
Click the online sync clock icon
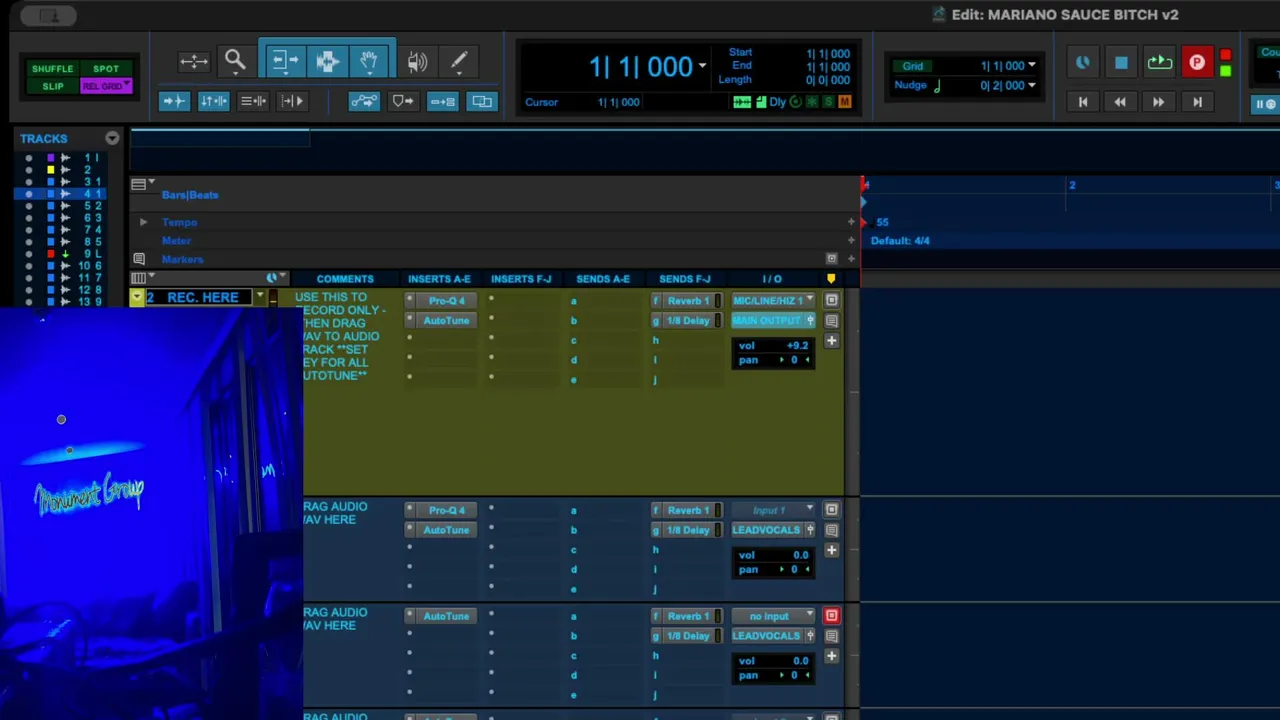(1083, 63)
